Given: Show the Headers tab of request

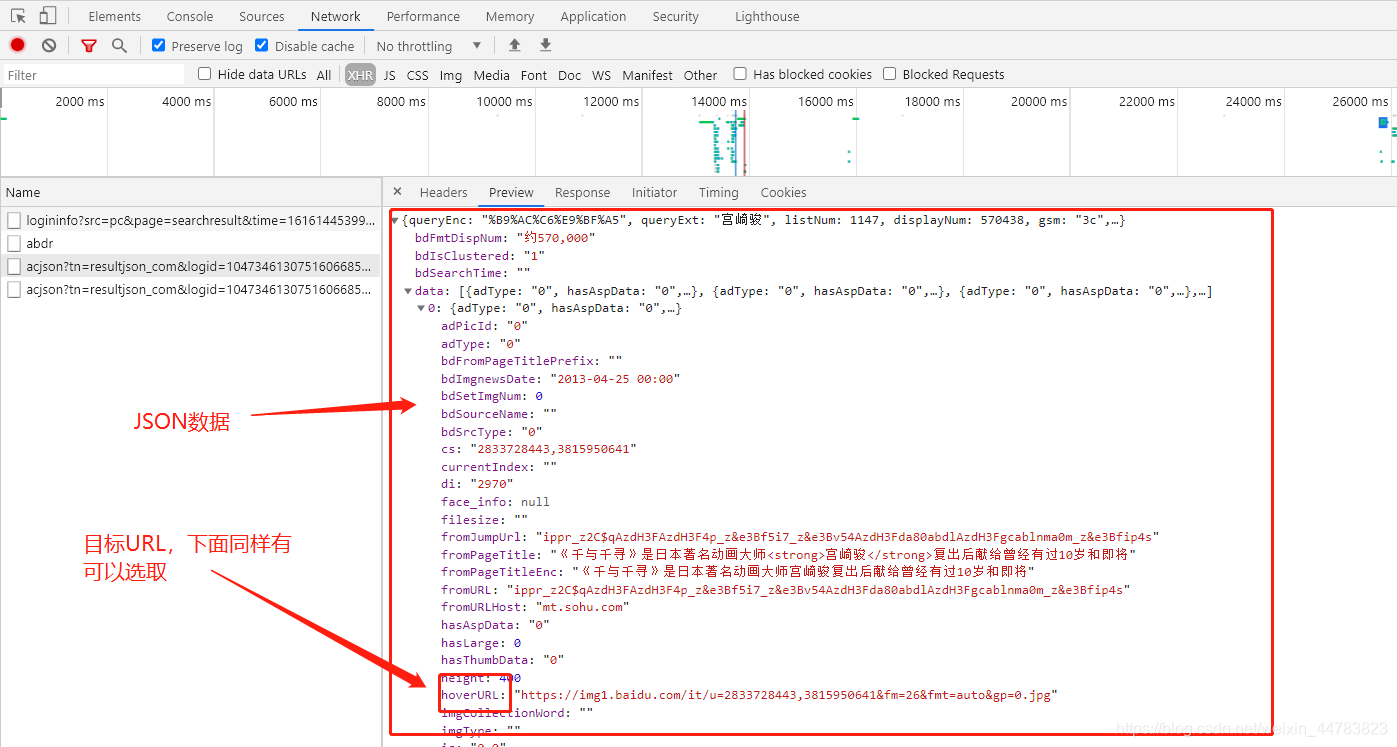Looking at the screenshot, I should (443, 192).
